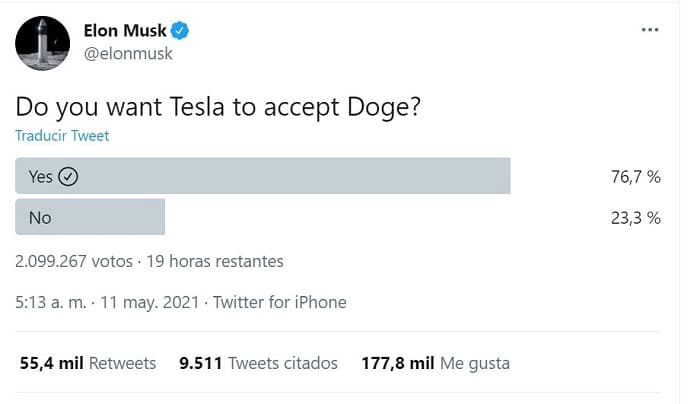Click the 2.099.267 votos count
The image size is (700, 404).
[74, 261]
